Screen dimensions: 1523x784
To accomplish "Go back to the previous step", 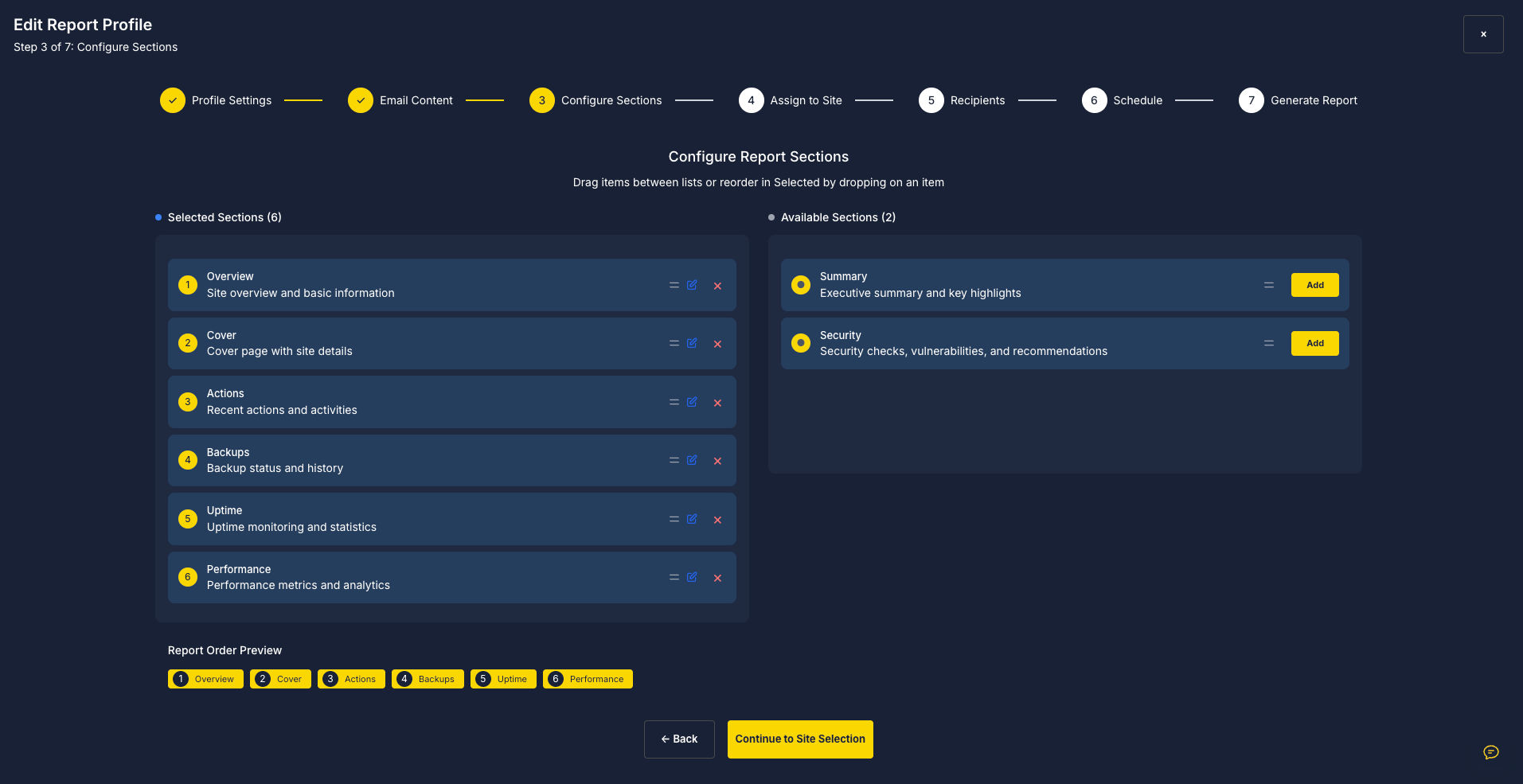I will 679,739.
